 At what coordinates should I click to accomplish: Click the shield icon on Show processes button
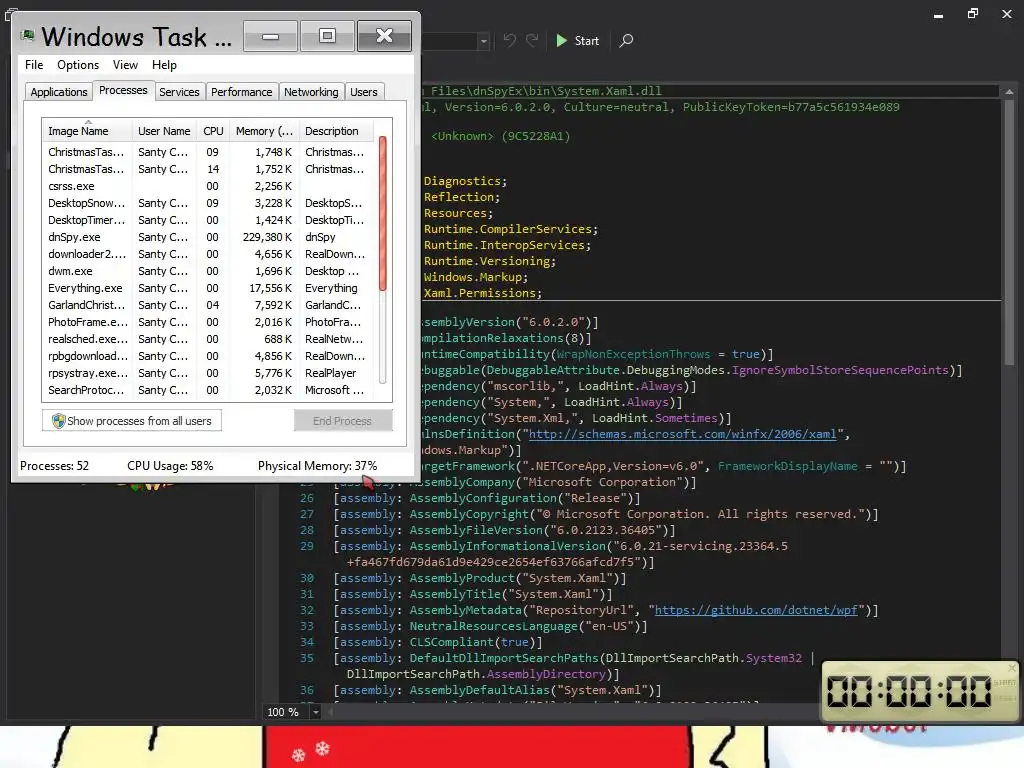[x=58, y=421]
